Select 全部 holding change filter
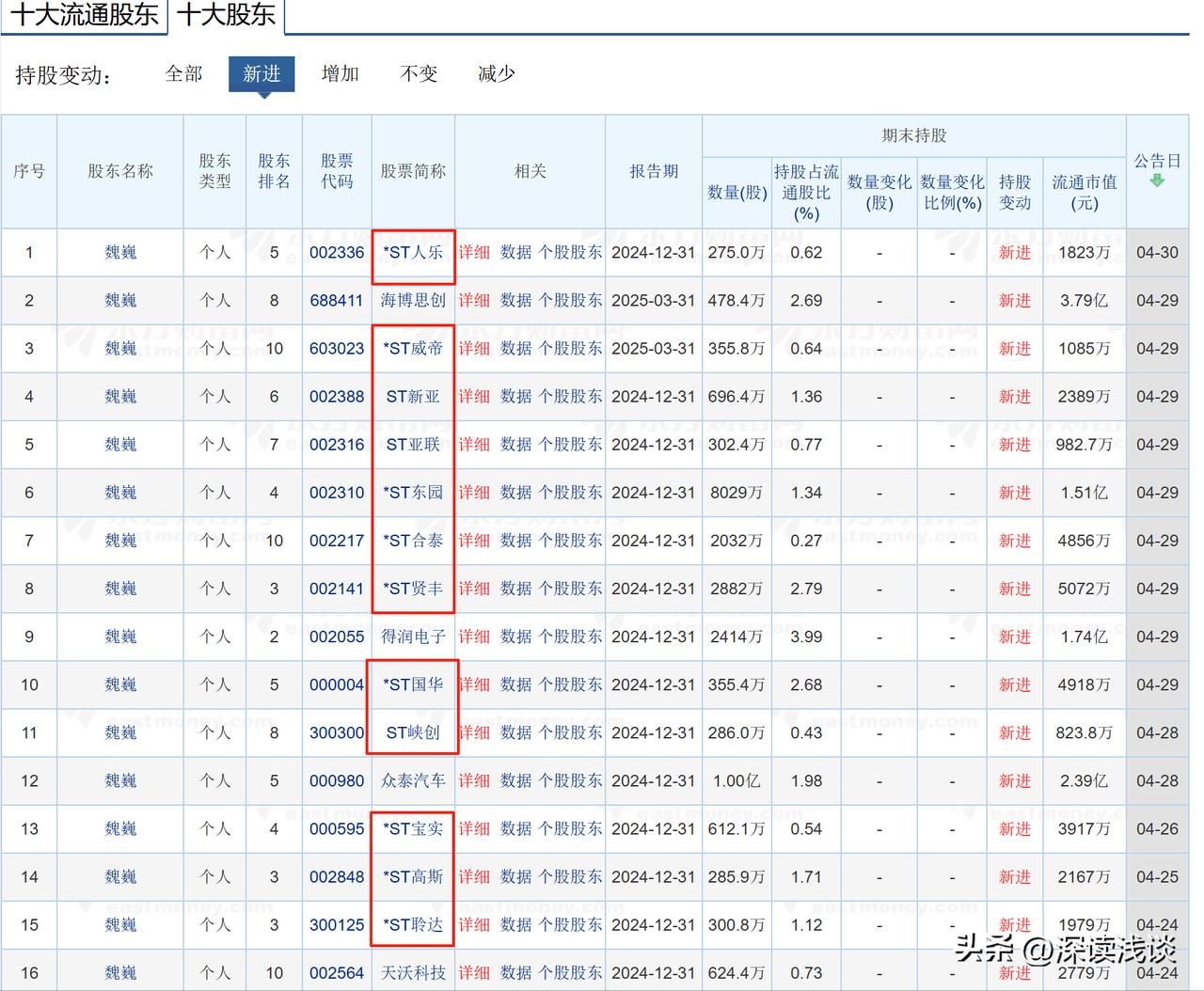The height and width of the screenshot is (991, 1204). tap(183, 73)
